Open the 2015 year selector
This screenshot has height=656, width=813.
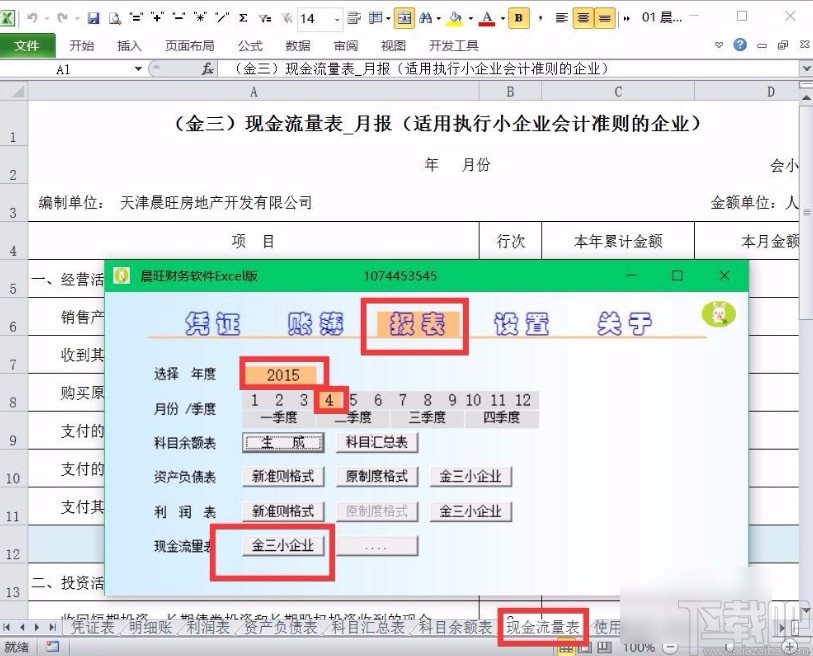[283, 374]
